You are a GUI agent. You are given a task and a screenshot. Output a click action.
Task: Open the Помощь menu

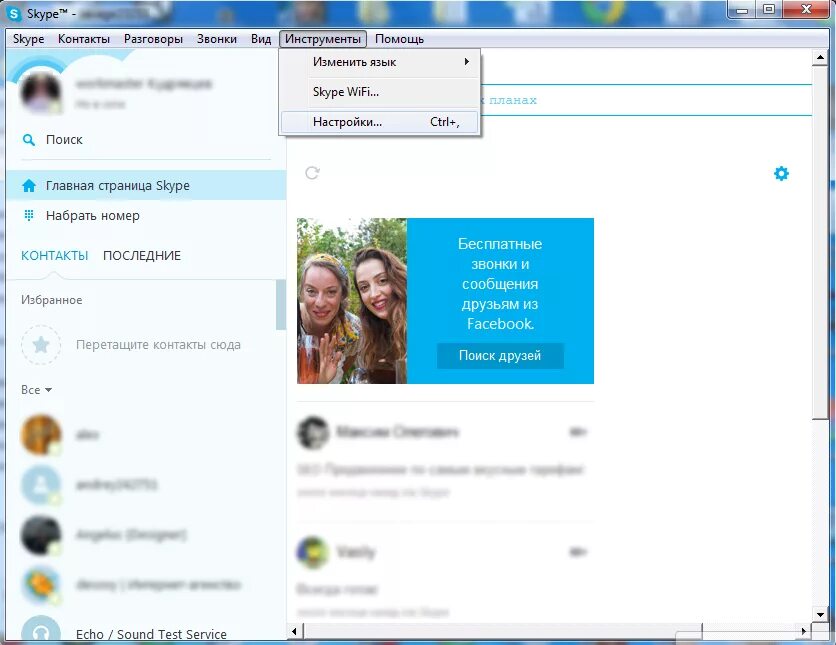coord(399,39)
